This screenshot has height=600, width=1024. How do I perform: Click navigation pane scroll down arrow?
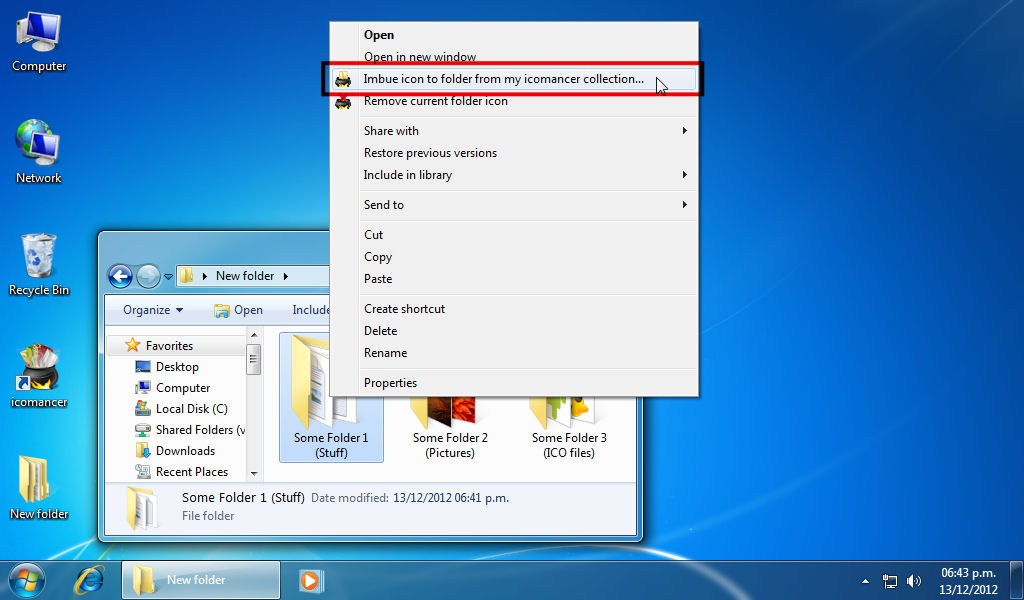(x=254, y=474)
